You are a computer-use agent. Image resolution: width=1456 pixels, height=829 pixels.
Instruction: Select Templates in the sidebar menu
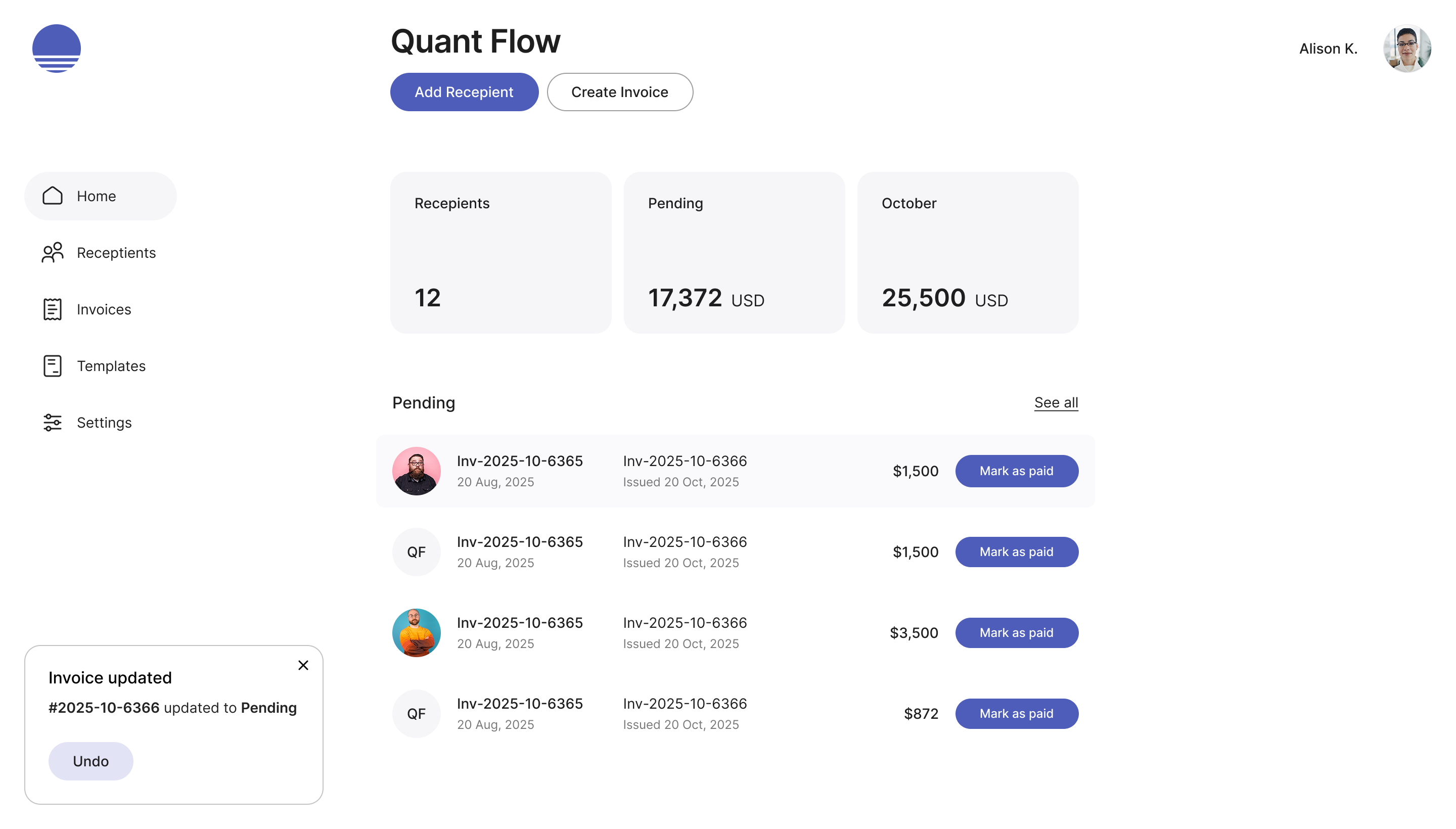[x=111, y=365]
